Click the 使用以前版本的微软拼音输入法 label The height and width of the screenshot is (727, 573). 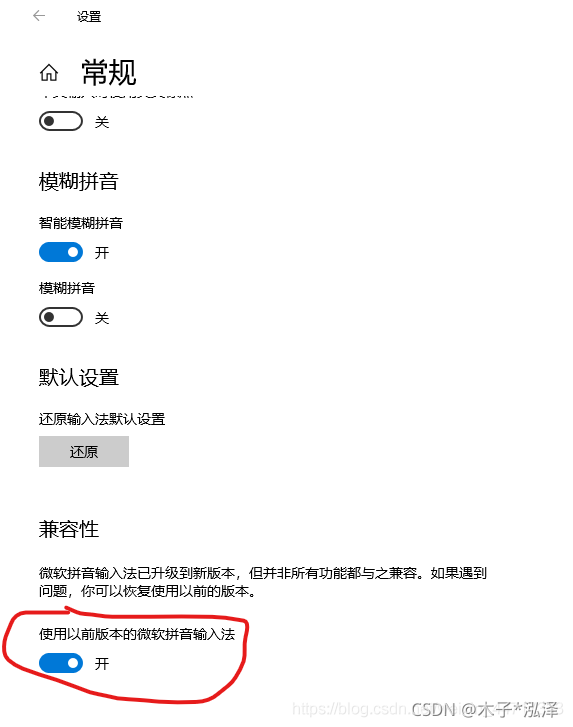tap(137, 634)
